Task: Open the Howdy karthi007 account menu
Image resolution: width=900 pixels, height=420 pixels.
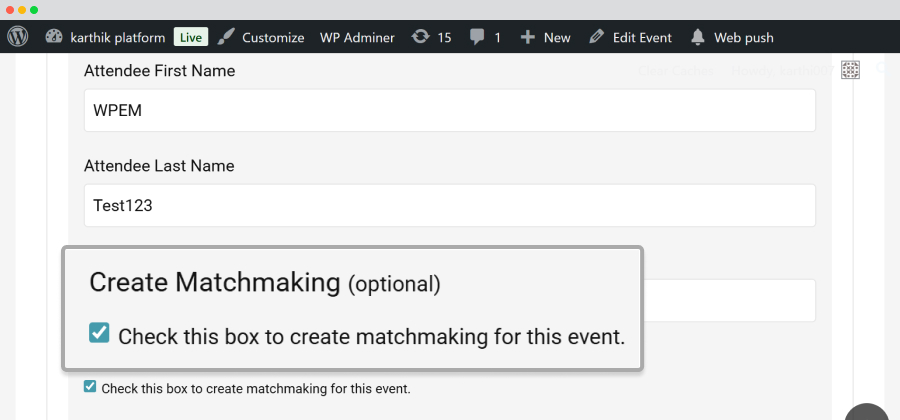Action: click(782, 71)
